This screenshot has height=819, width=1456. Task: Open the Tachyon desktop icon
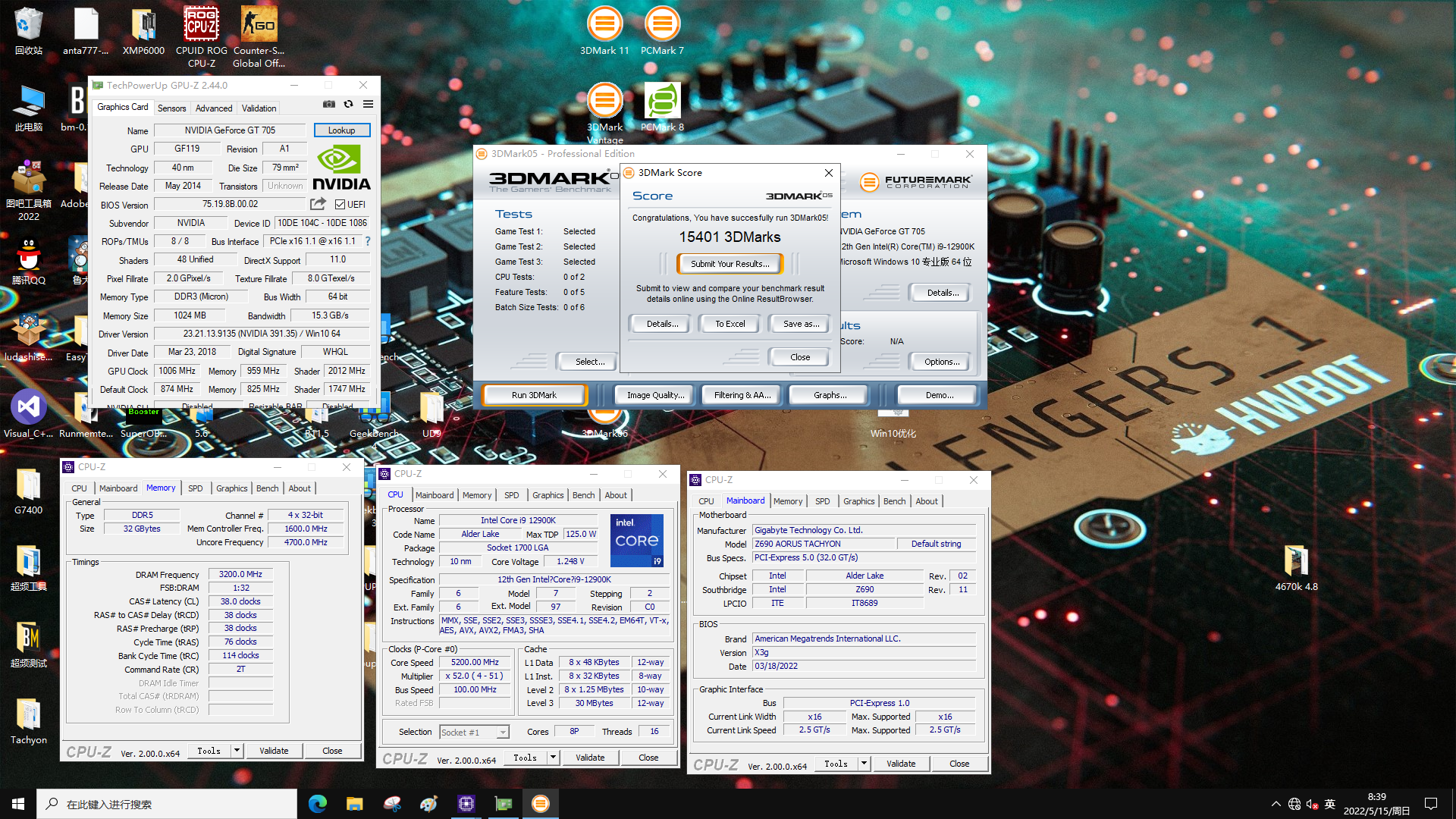point(29,720)
